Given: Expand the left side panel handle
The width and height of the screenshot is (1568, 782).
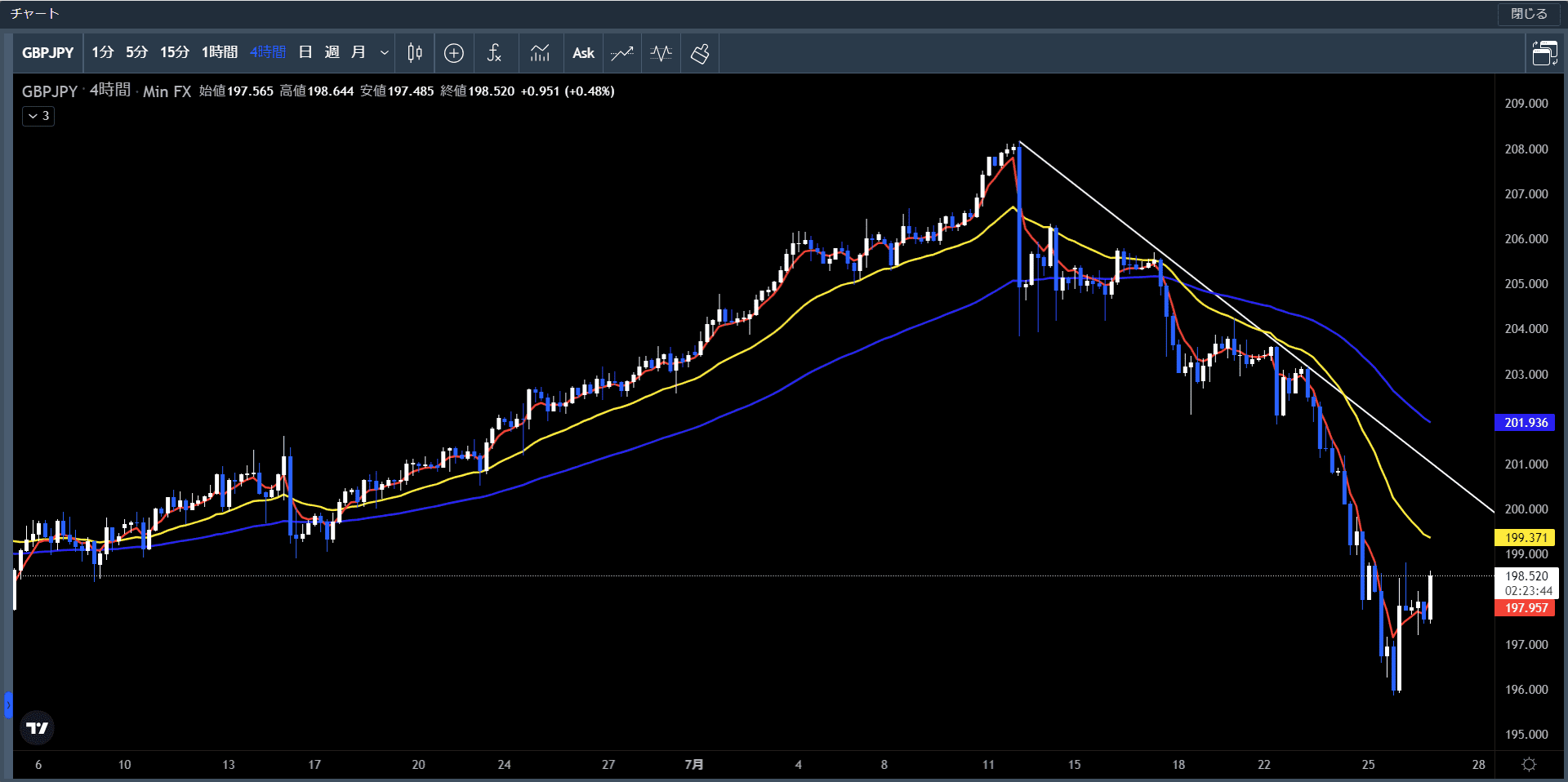Looking at the screenshot, I should pyautogui.click(x=8, y=704).
